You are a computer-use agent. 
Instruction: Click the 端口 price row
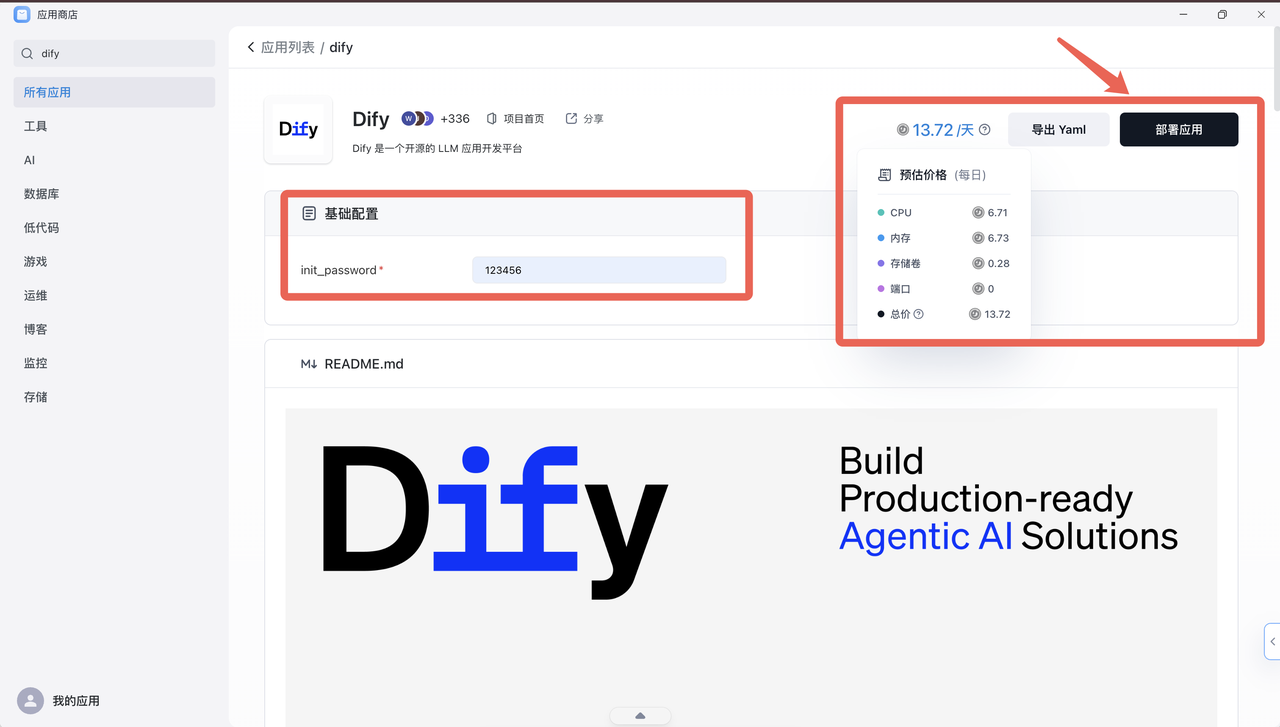coord(943,289)
